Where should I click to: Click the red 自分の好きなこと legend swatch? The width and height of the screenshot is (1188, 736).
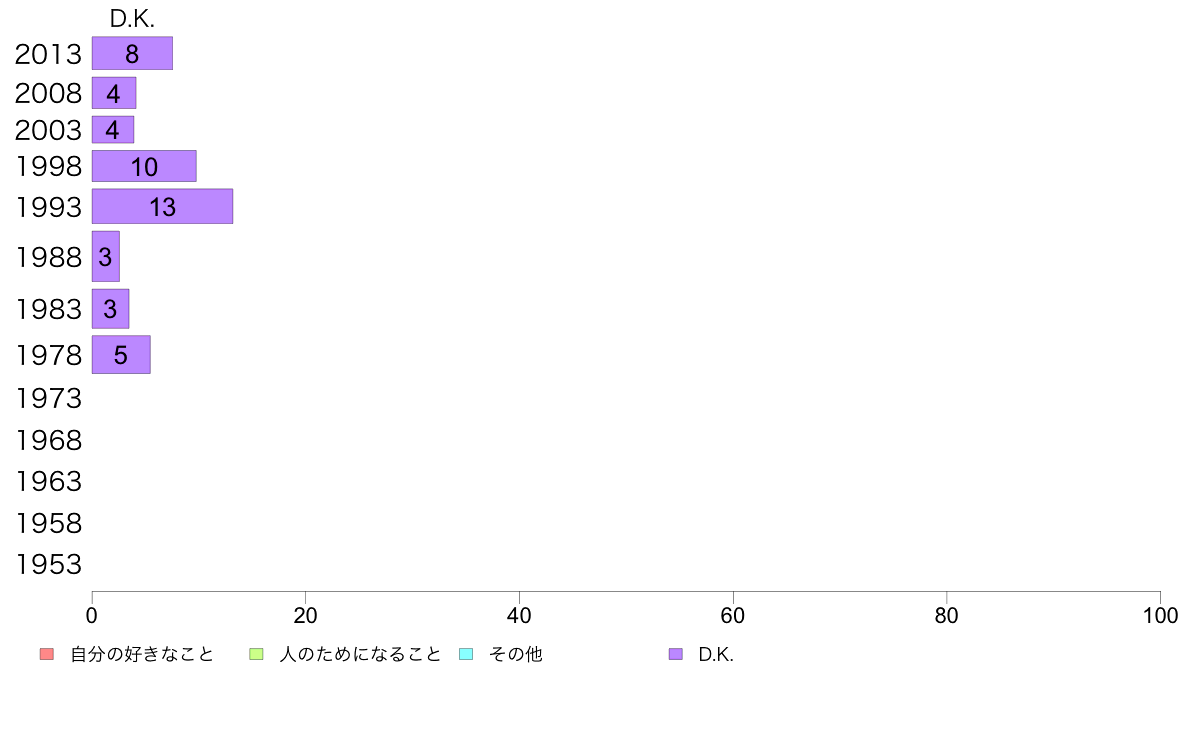47,654
